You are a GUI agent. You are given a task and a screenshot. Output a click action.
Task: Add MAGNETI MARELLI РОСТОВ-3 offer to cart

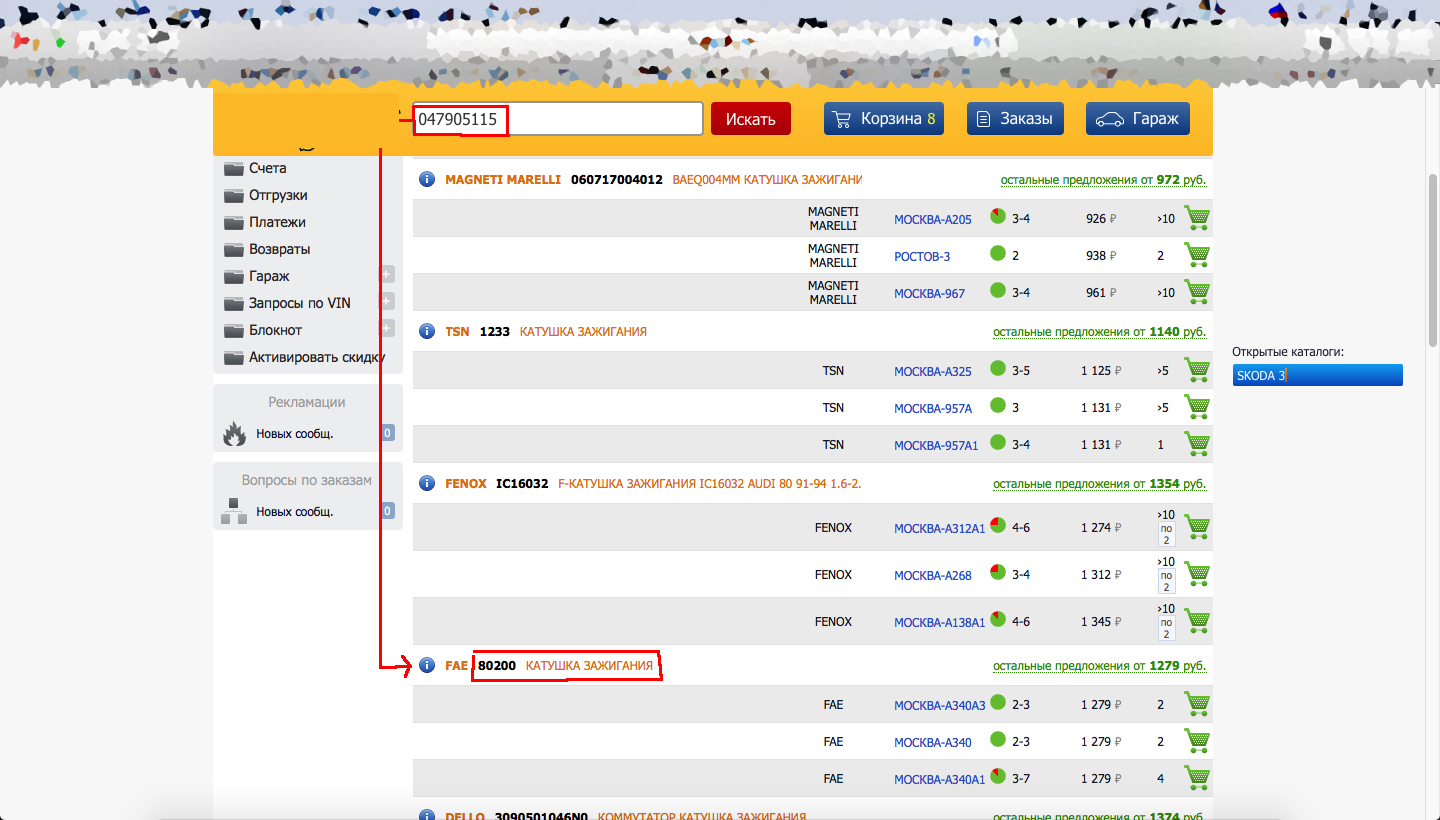pos(1197,255)
